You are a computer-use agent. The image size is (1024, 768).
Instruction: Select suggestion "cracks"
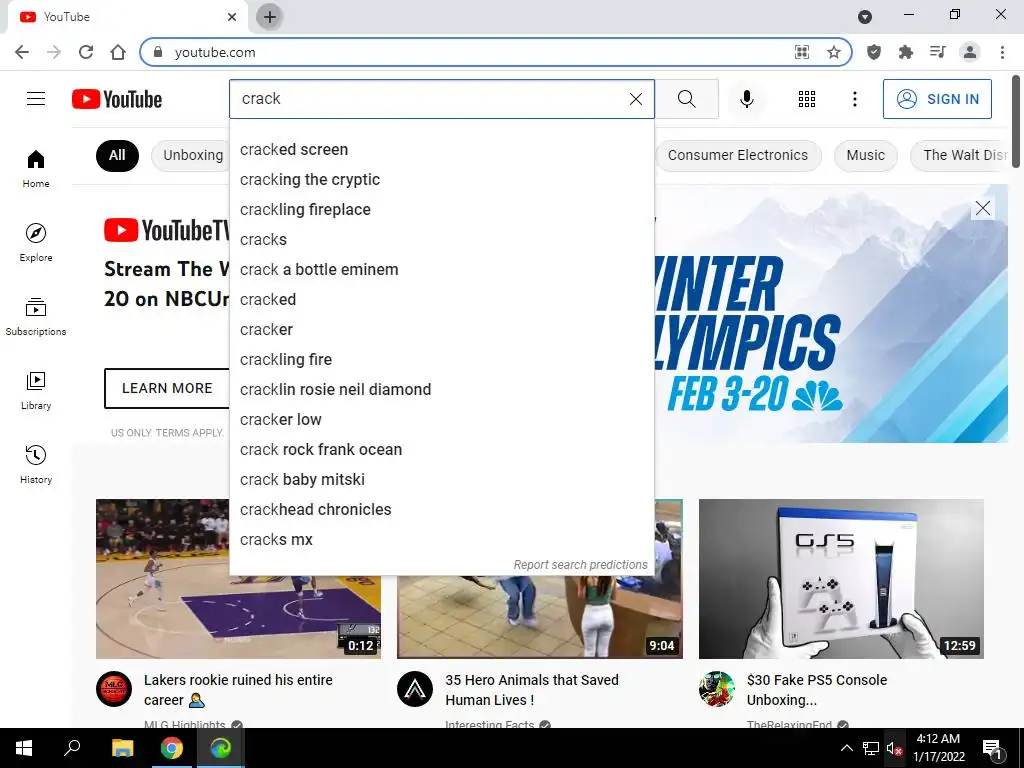pyautogui.click(x=441, y=240)
